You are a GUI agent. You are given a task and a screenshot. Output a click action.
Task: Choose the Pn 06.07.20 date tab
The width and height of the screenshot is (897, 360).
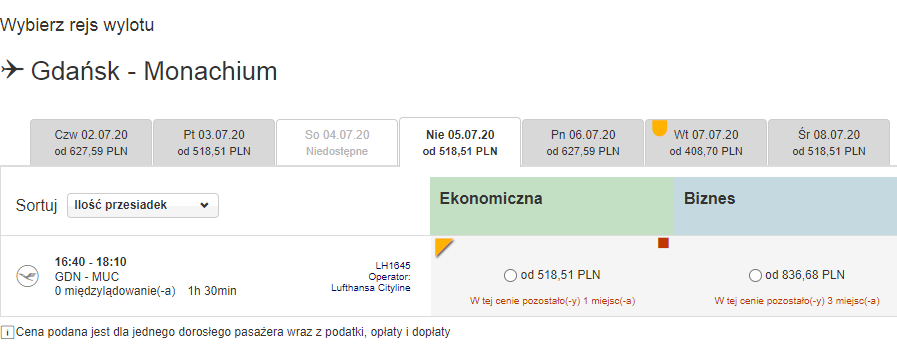click(583, 143)
